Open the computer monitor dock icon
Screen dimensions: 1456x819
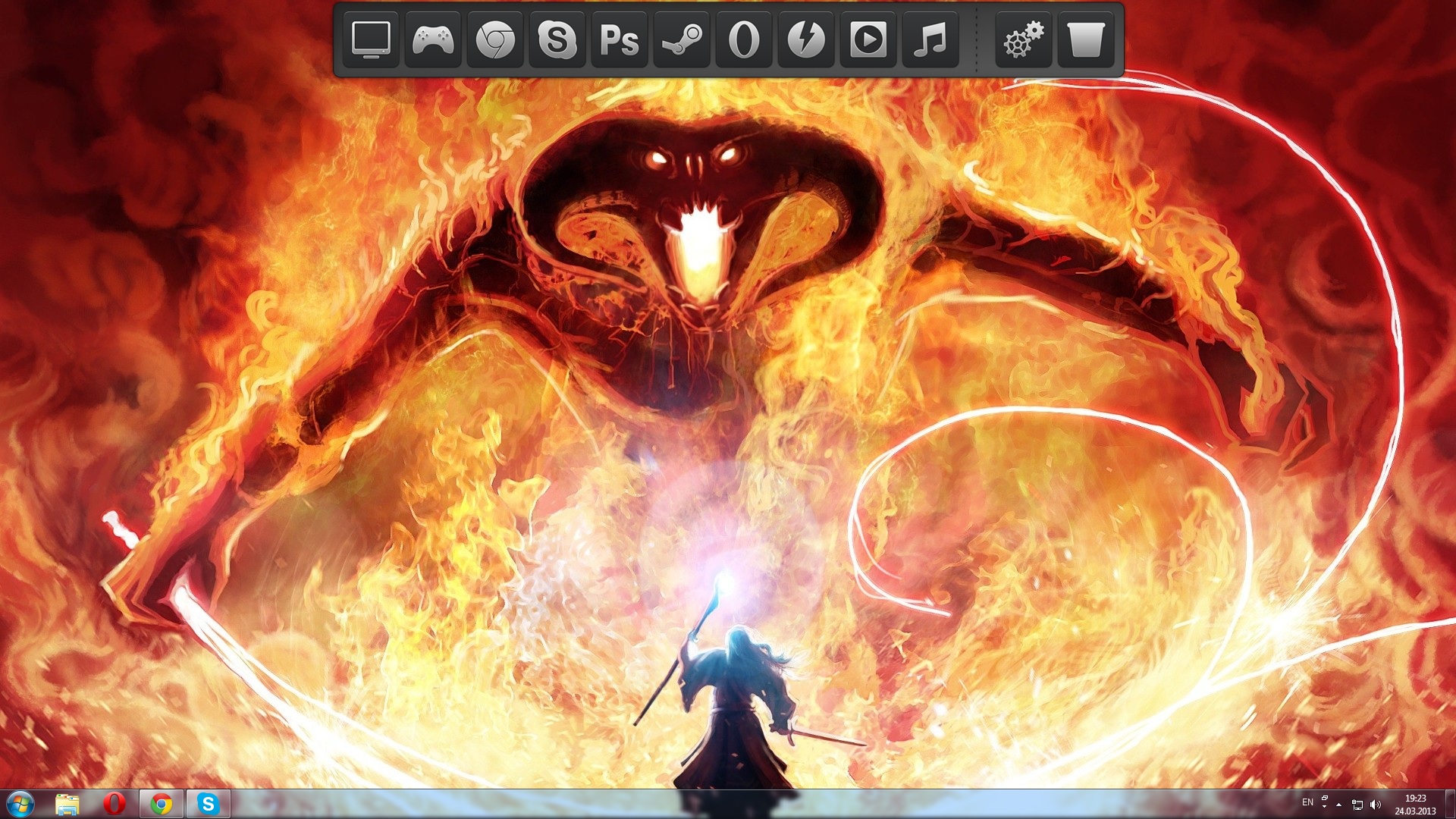point(371,39)
